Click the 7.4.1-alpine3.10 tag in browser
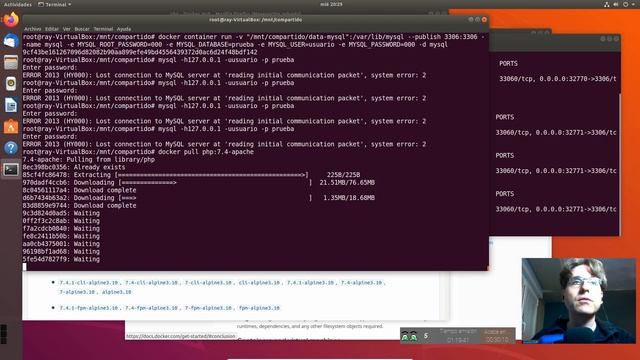The height and width of the screenshot is (360, 640). tap(310, 282)
